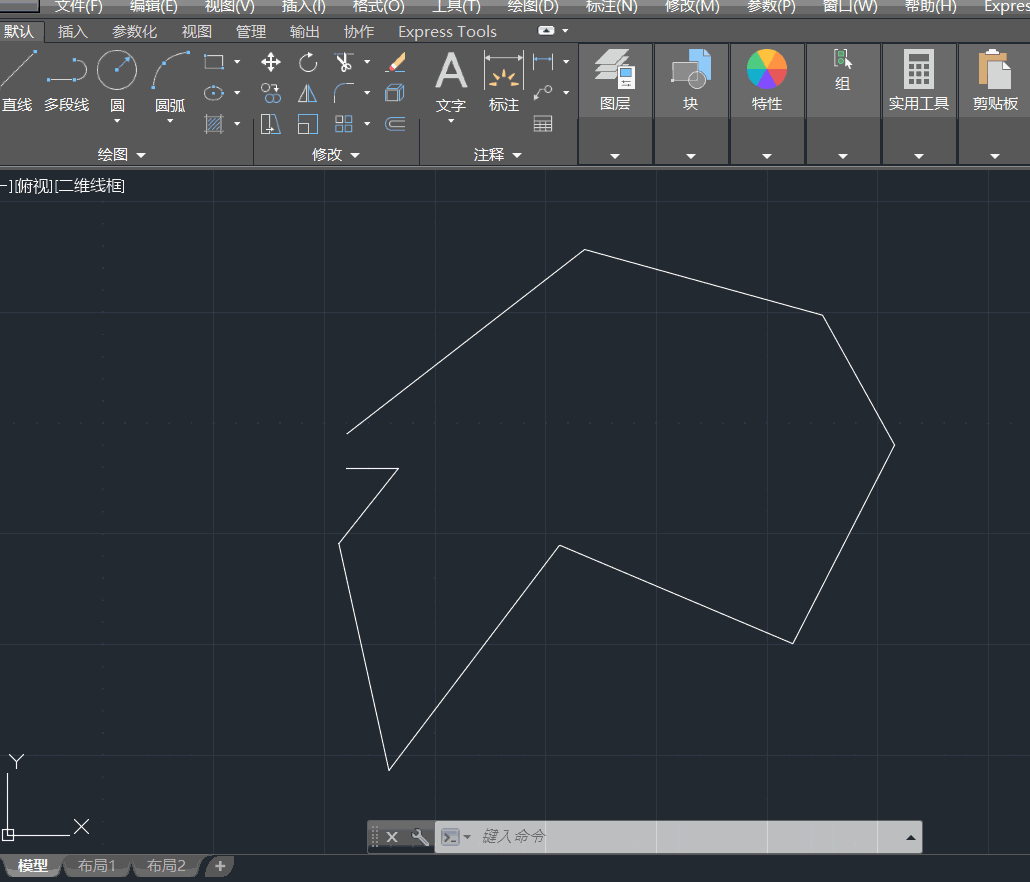Select the Polyline (多段线) tool
The width and height of the screenshot is (1030, 882).
point(66,80)
